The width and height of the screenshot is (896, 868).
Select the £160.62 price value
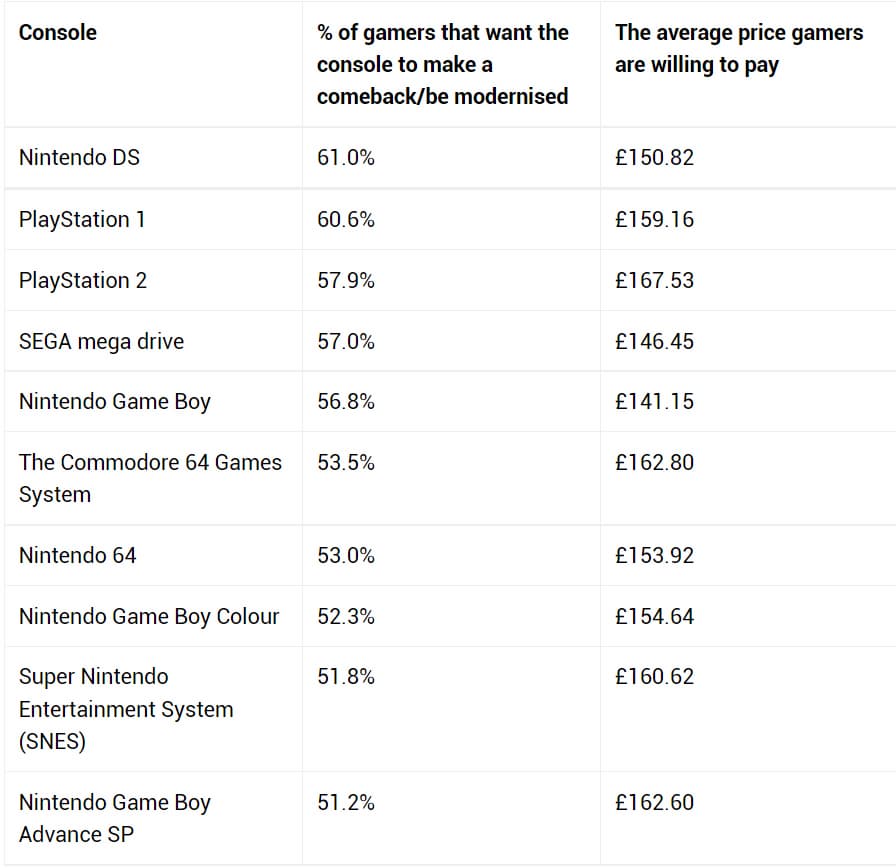(654, 677)
